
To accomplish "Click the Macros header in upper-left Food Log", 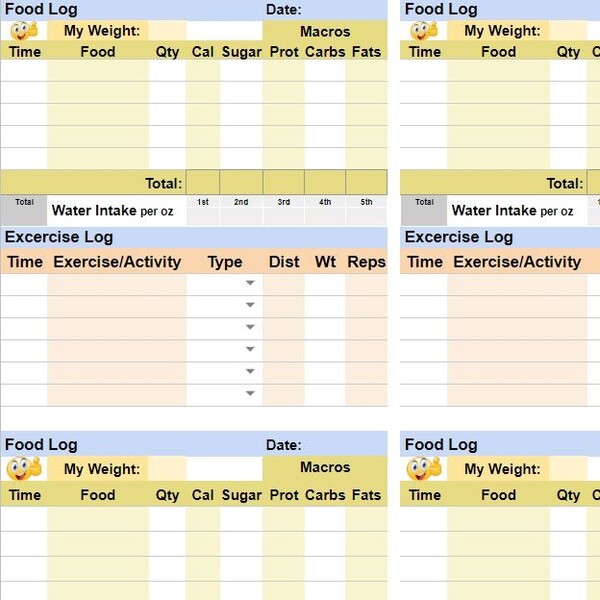I will (x=325, y=31).
